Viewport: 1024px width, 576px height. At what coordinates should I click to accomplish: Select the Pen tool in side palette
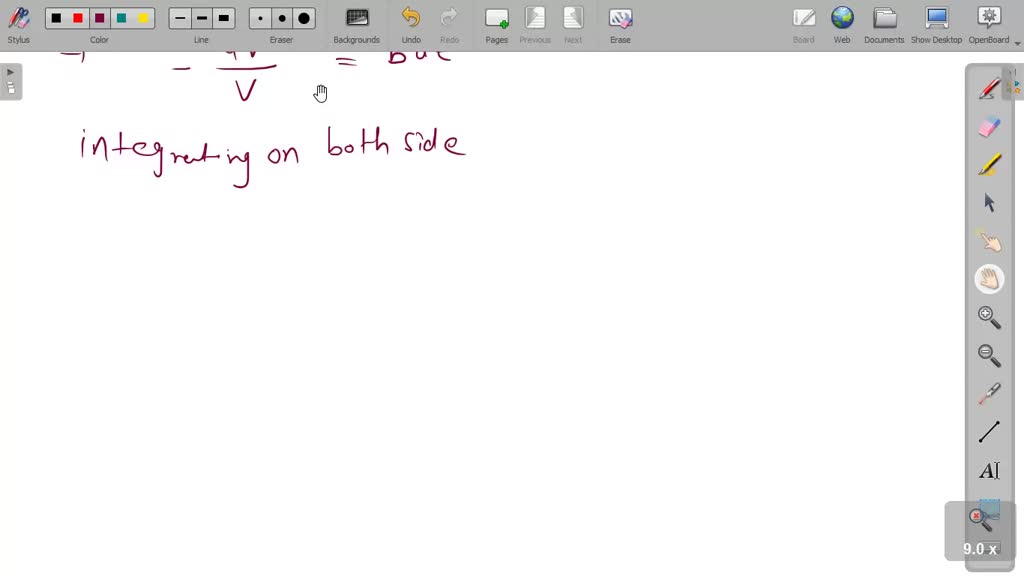[989, 89]
